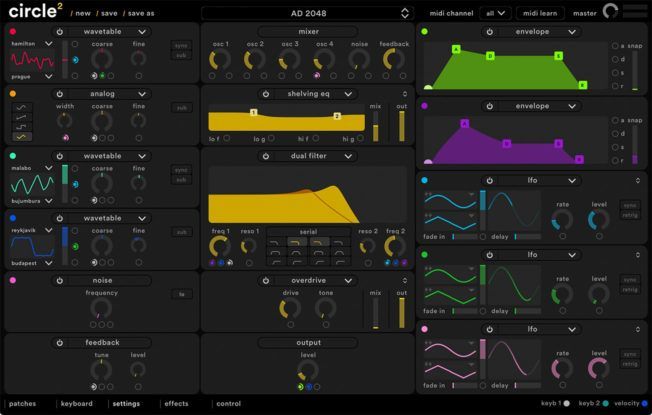Click the osc 3 mixer knob

(289, 59)
